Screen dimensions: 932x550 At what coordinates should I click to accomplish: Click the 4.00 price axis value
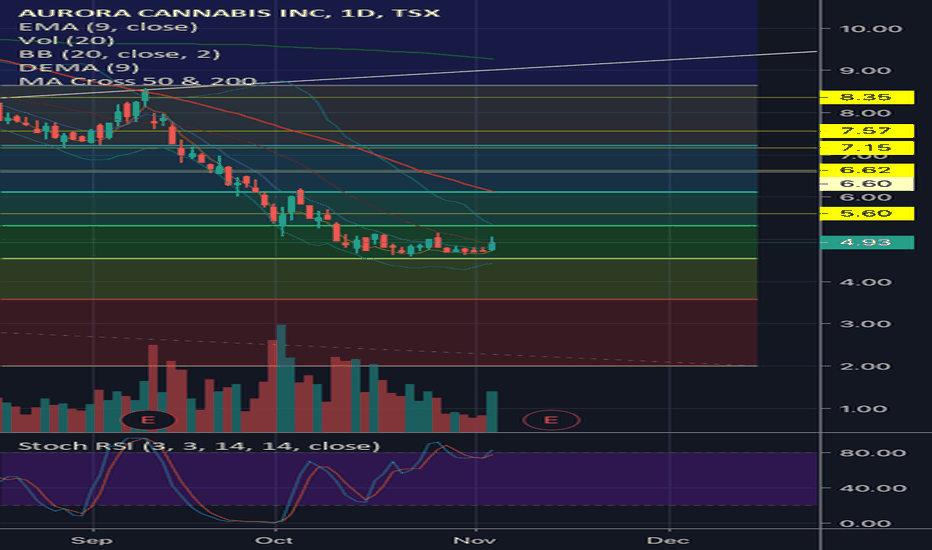(x=865, y=282)
